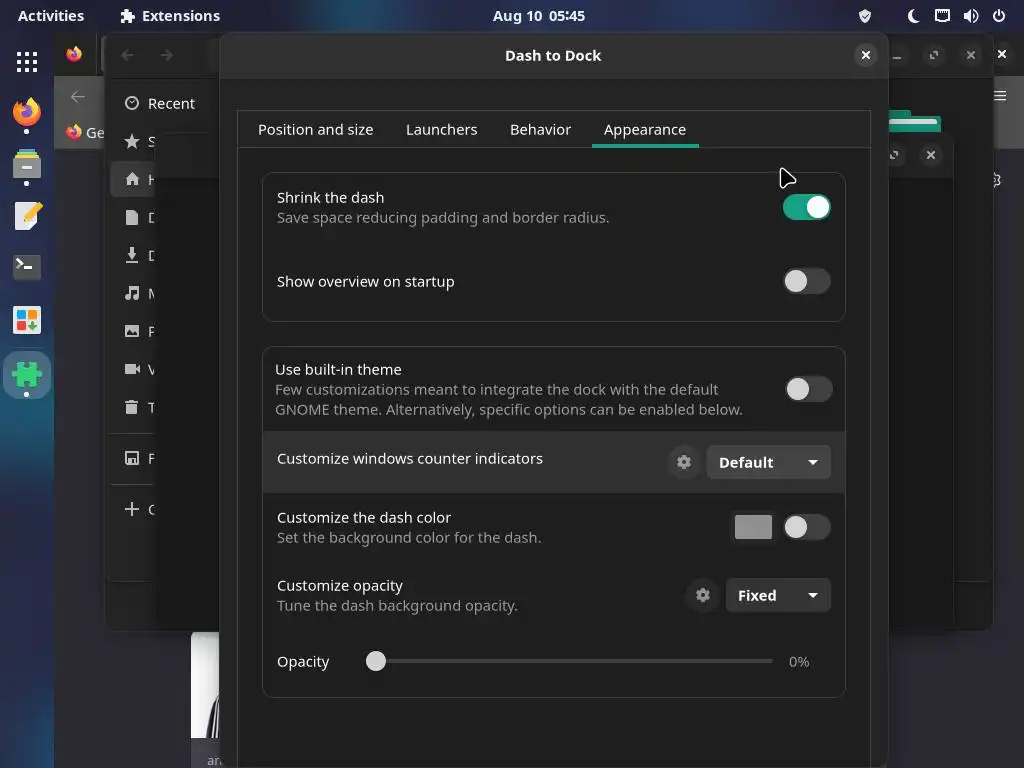Open the Extensions app menu in top bar

tap(170, 16)
